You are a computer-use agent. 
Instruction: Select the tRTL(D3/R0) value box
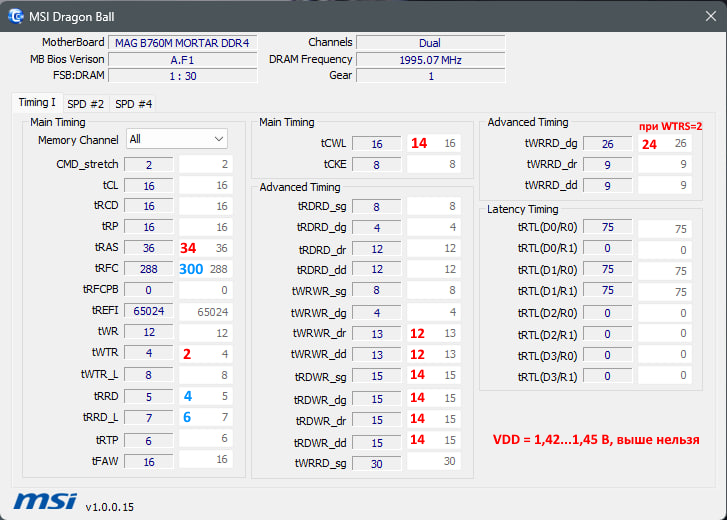click(607, 355)
